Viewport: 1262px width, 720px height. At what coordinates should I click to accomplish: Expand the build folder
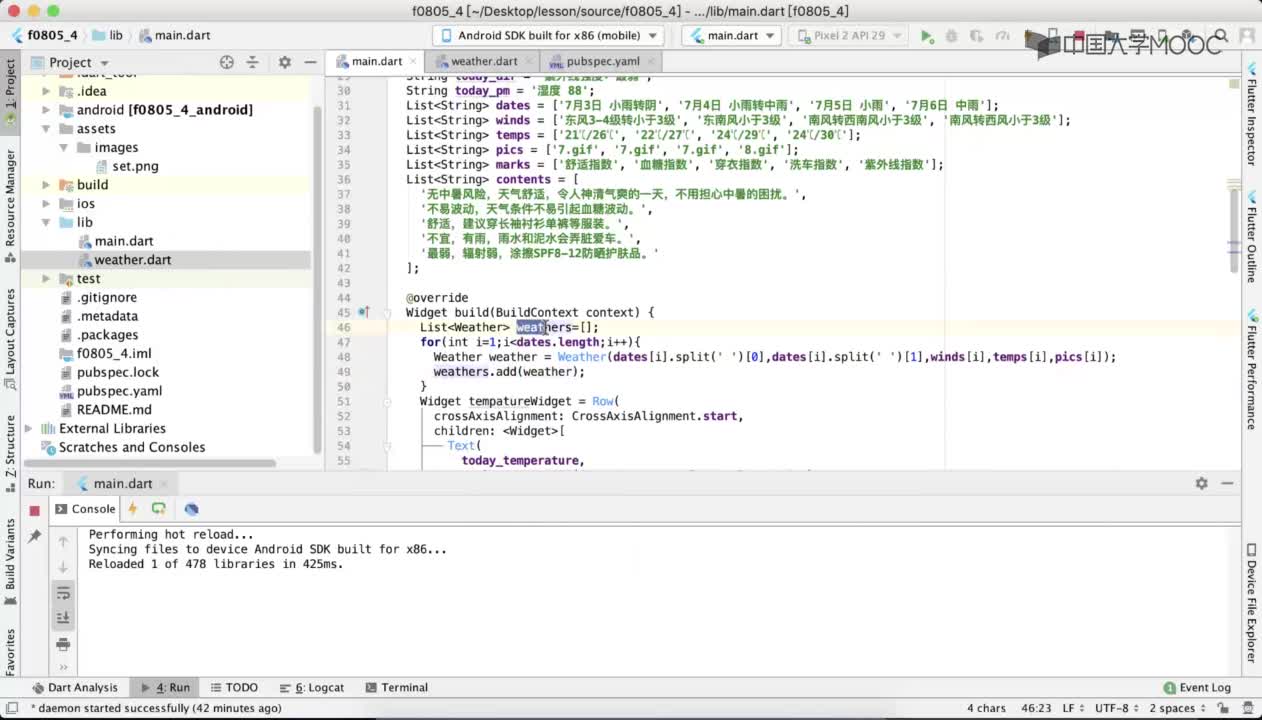tap(46, 185)
